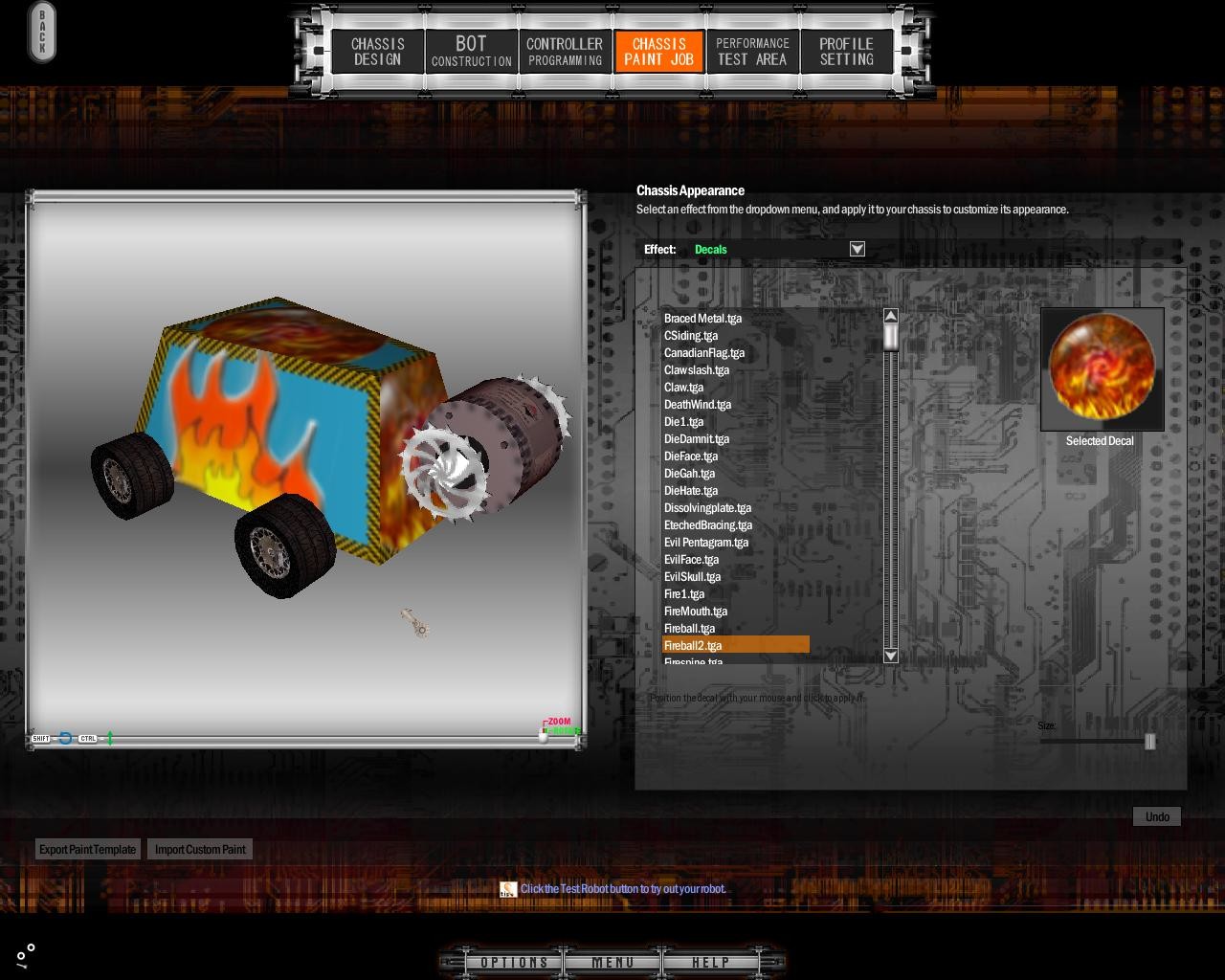The width and height of the screenshot is (1225, 980).
Task: Switch to Bot Construction tab
Action: tap(471, 52)
